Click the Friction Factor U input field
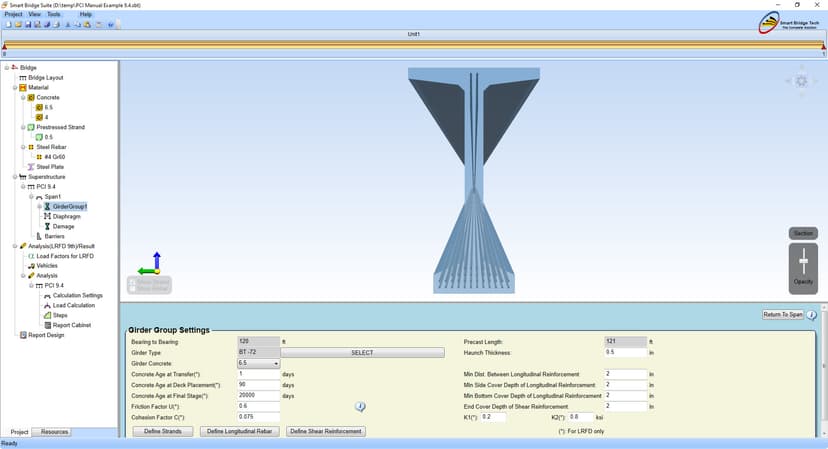This screenshot has width=828, height=449. click(x=258, y=406)
